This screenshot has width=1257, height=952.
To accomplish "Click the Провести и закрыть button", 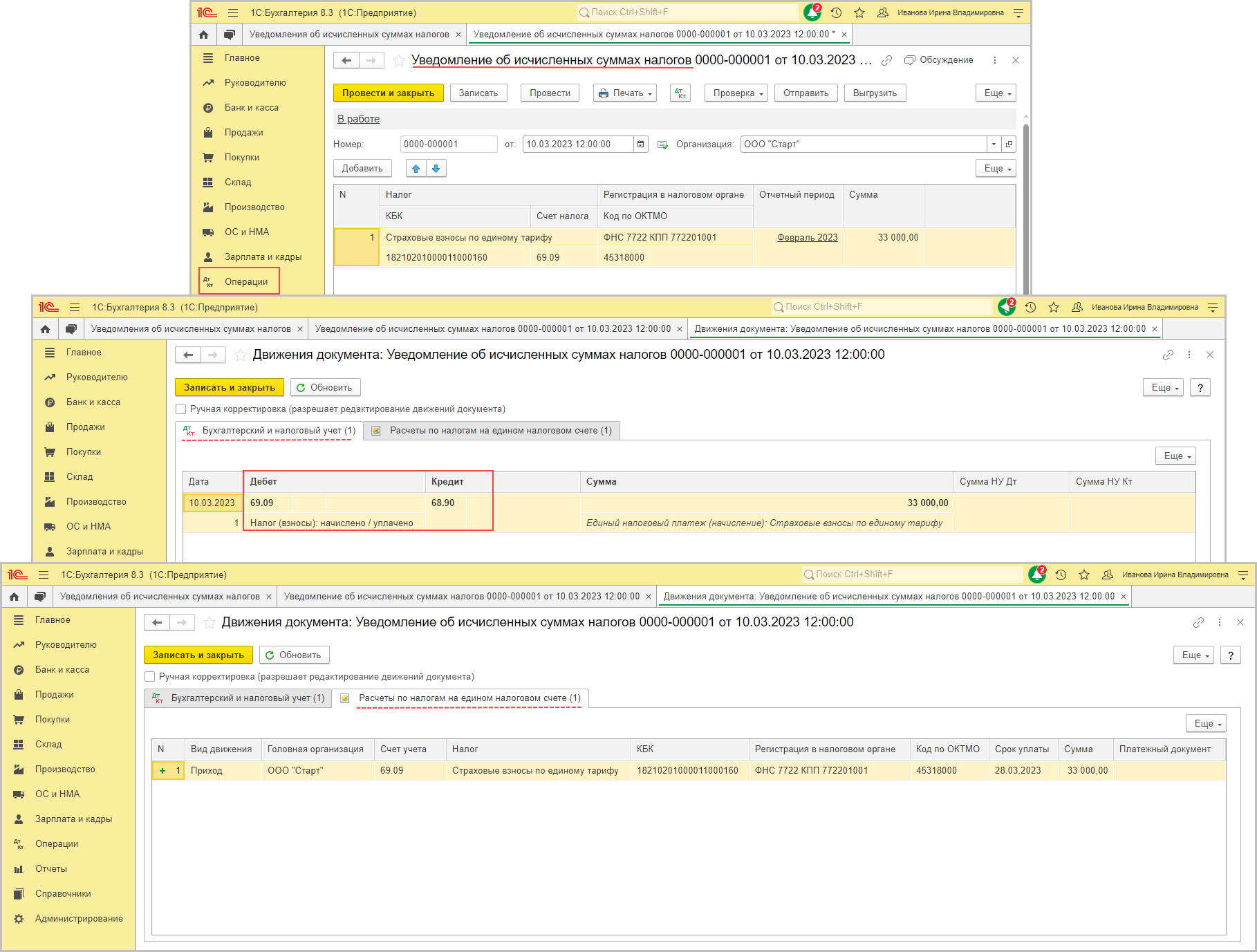I will point(389,93).
